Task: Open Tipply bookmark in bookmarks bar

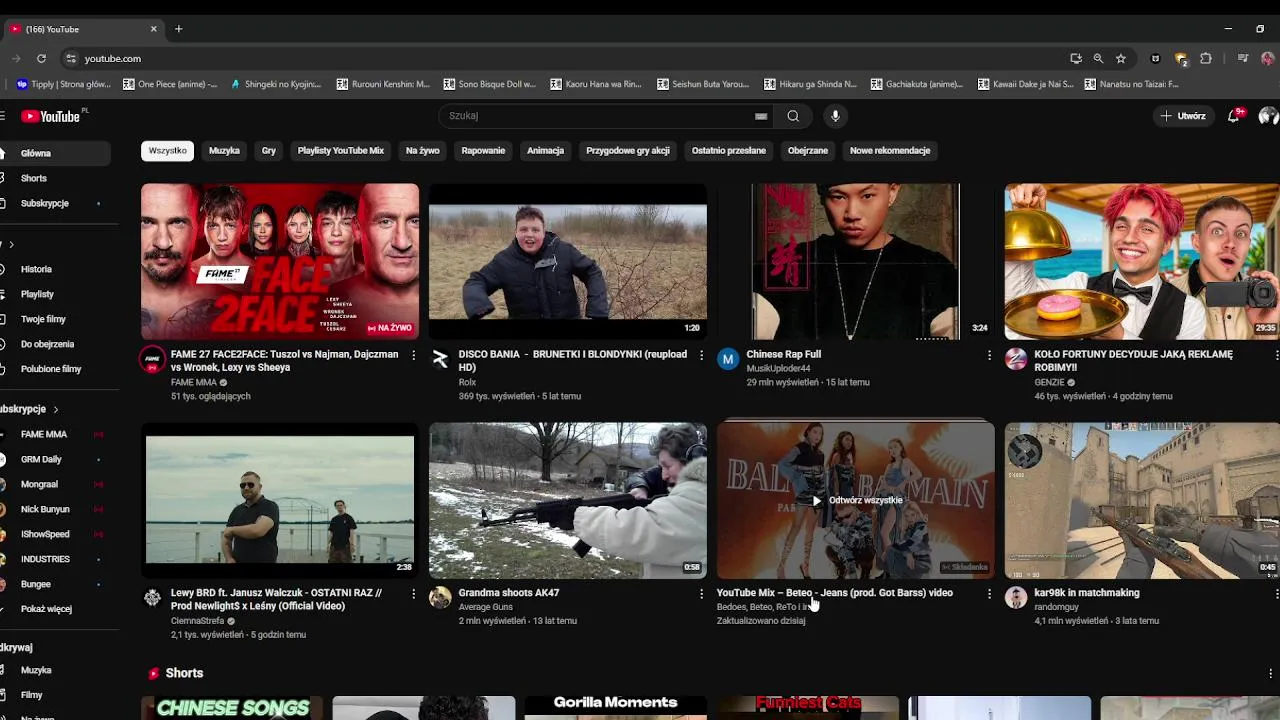Action: coord(63,85)
